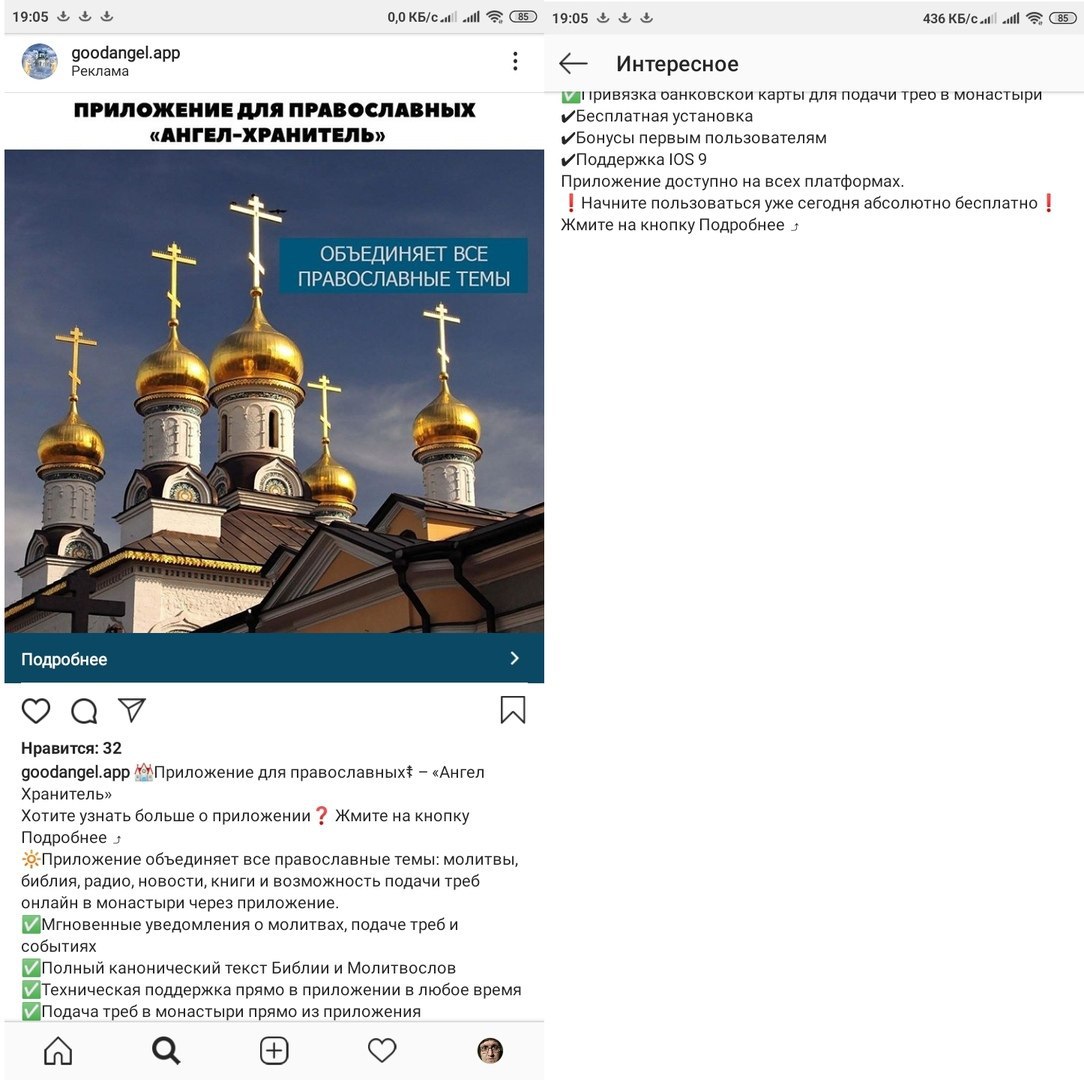The image size is (1084, 1080).
Task: Share post with paper plane icon
Action: 131,710
